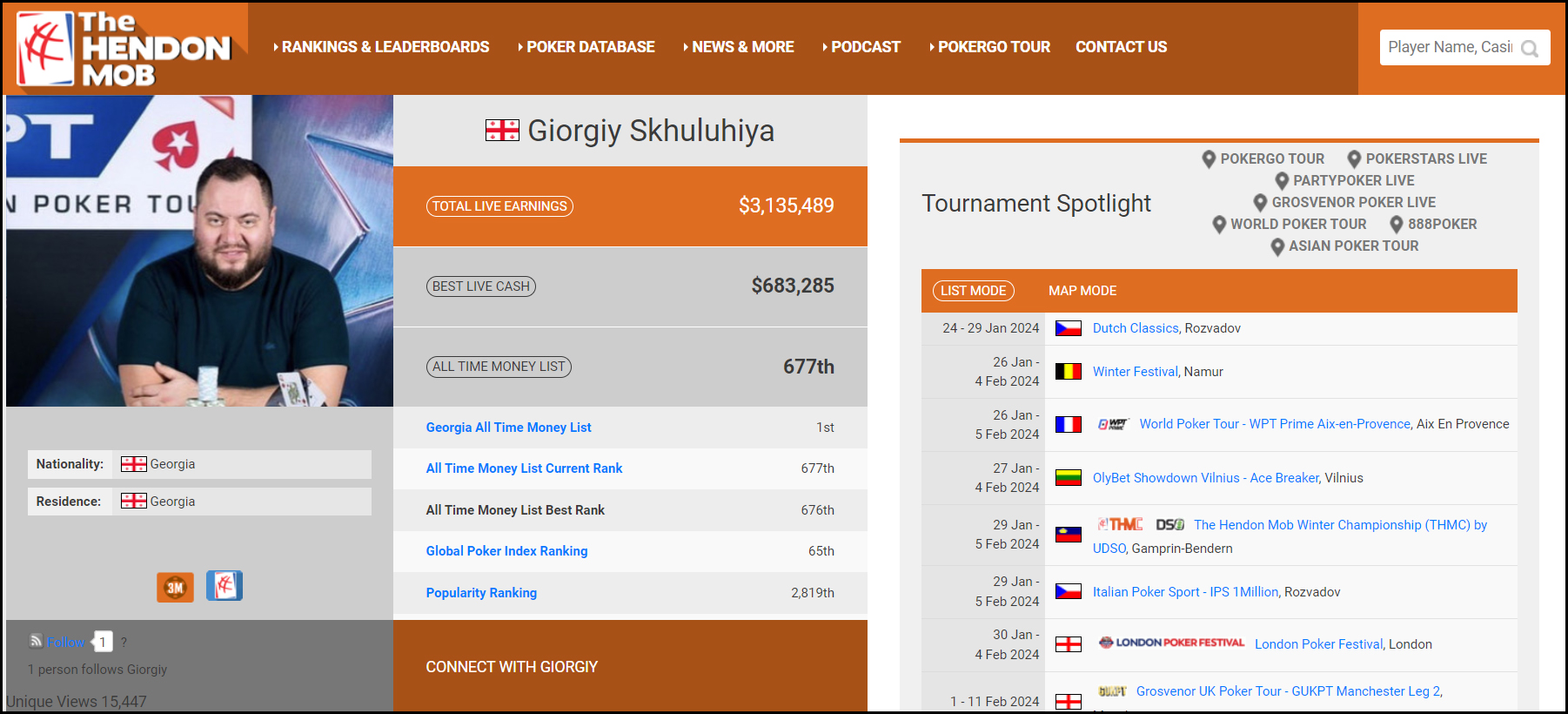1568x714 pixels.
Task: Expand the News & More menu
Action: pyautogui.click(x=739, y=47)
